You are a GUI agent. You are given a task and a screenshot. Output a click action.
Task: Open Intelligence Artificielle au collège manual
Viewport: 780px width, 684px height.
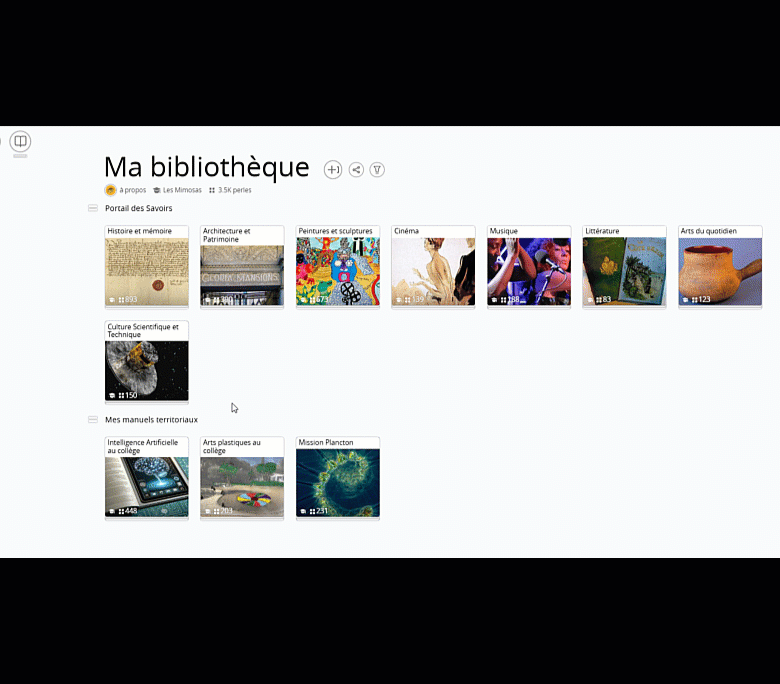click(x=147, y=478)
